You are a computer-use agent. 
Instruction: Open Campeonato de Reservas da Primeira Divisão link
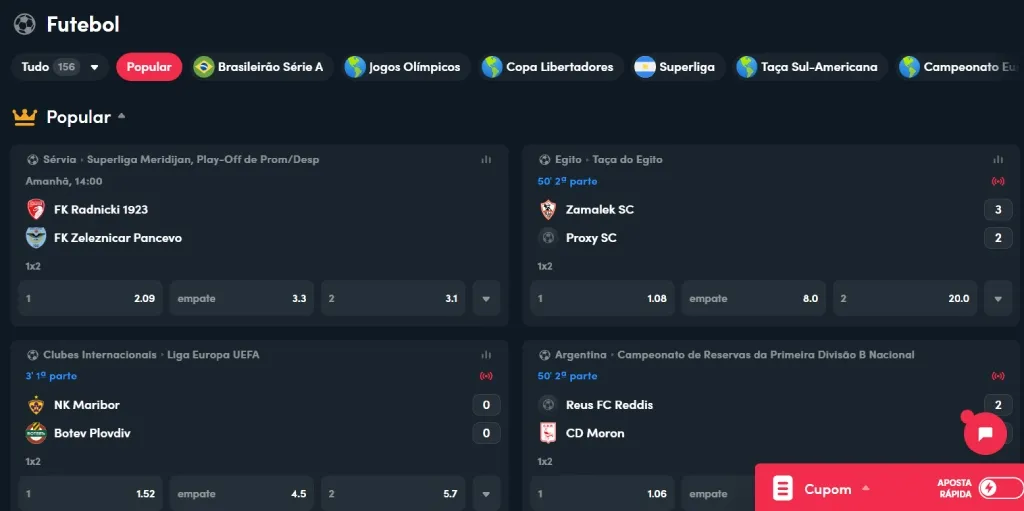765,355
